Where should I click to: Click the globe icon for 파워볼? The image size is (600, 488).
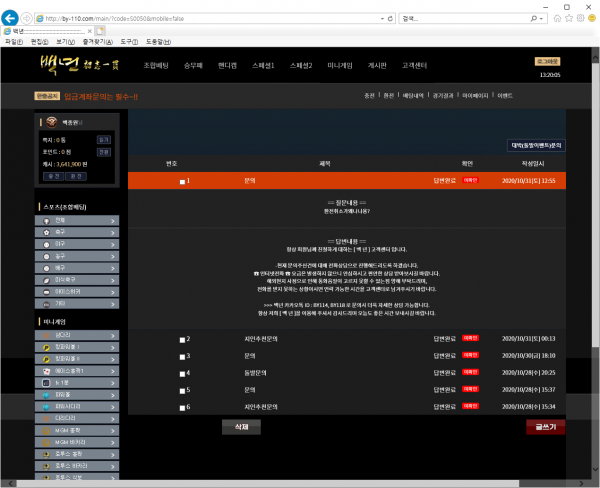46,395
